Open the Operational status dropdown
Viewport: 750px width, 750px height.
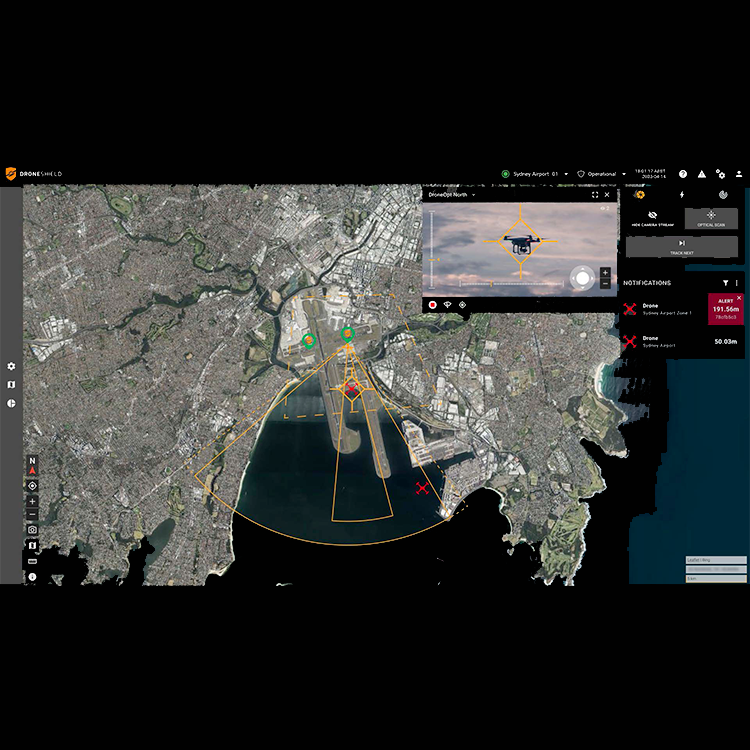pyautogui.click(x=624, y=174)
